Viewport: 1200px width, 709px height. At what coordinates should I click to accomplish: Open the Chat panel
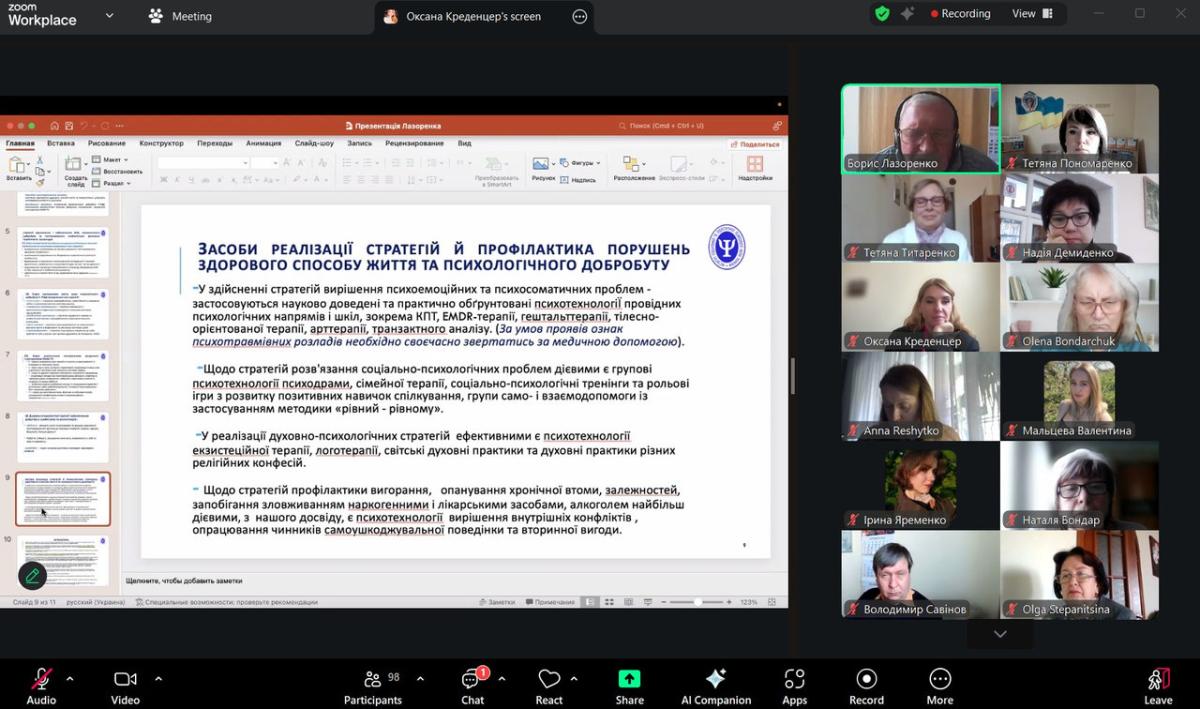click(472, 681)
